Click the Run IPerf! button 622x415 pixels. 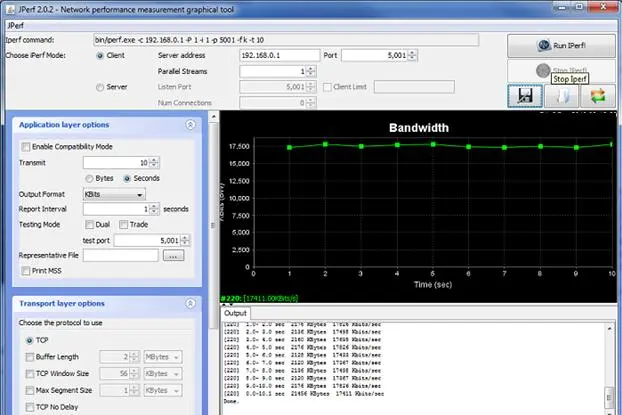560,45
